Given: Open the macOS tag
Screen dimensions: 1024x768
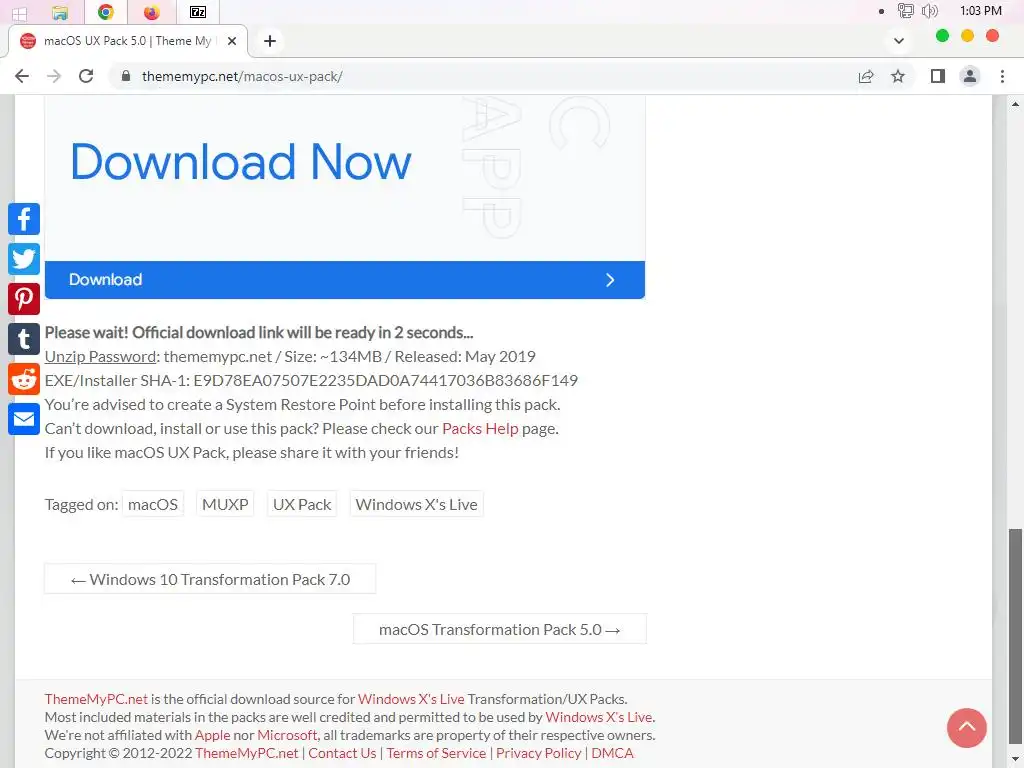Looking at the screenshot, I should tap(153, 504).
